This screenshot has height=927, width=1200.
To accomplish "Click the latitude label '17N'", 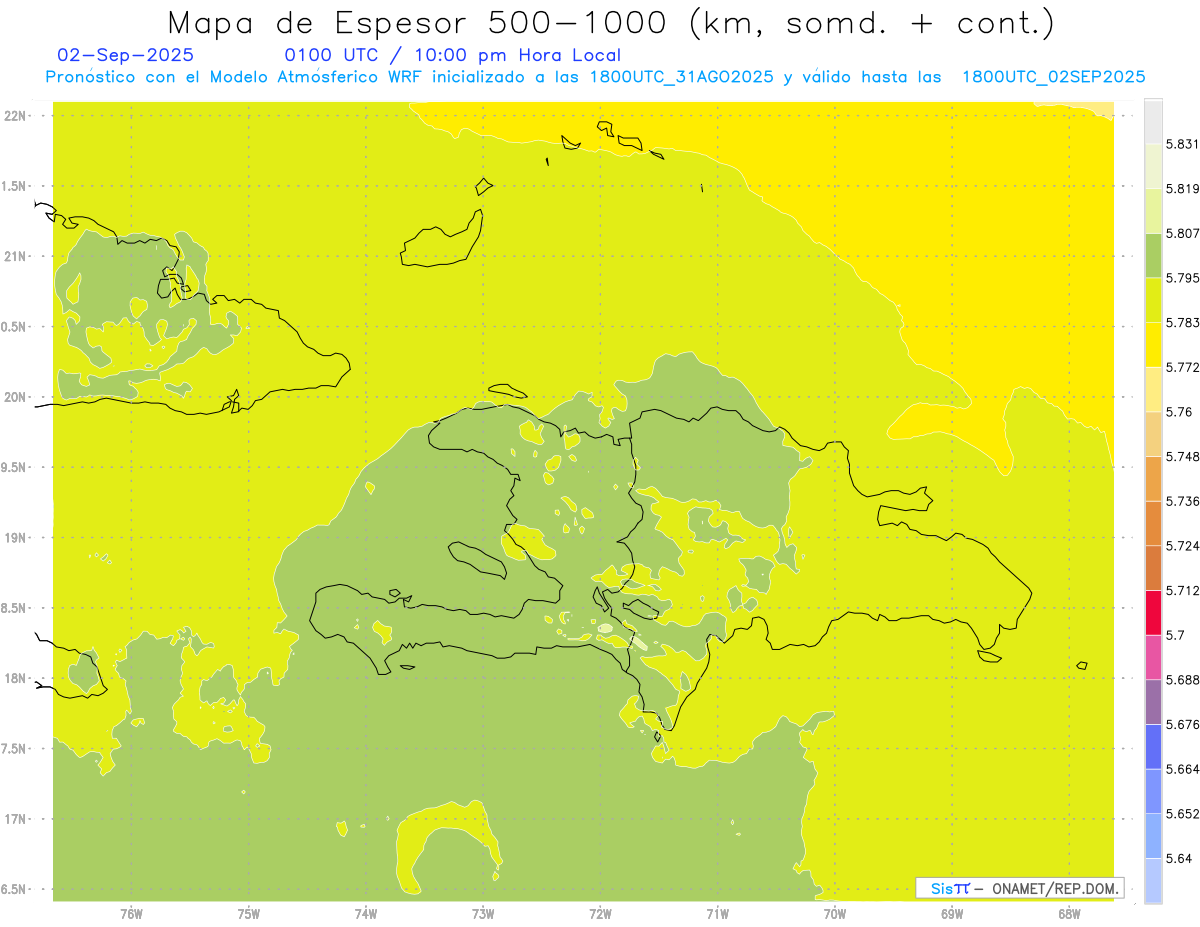I will tap(15, 819).
